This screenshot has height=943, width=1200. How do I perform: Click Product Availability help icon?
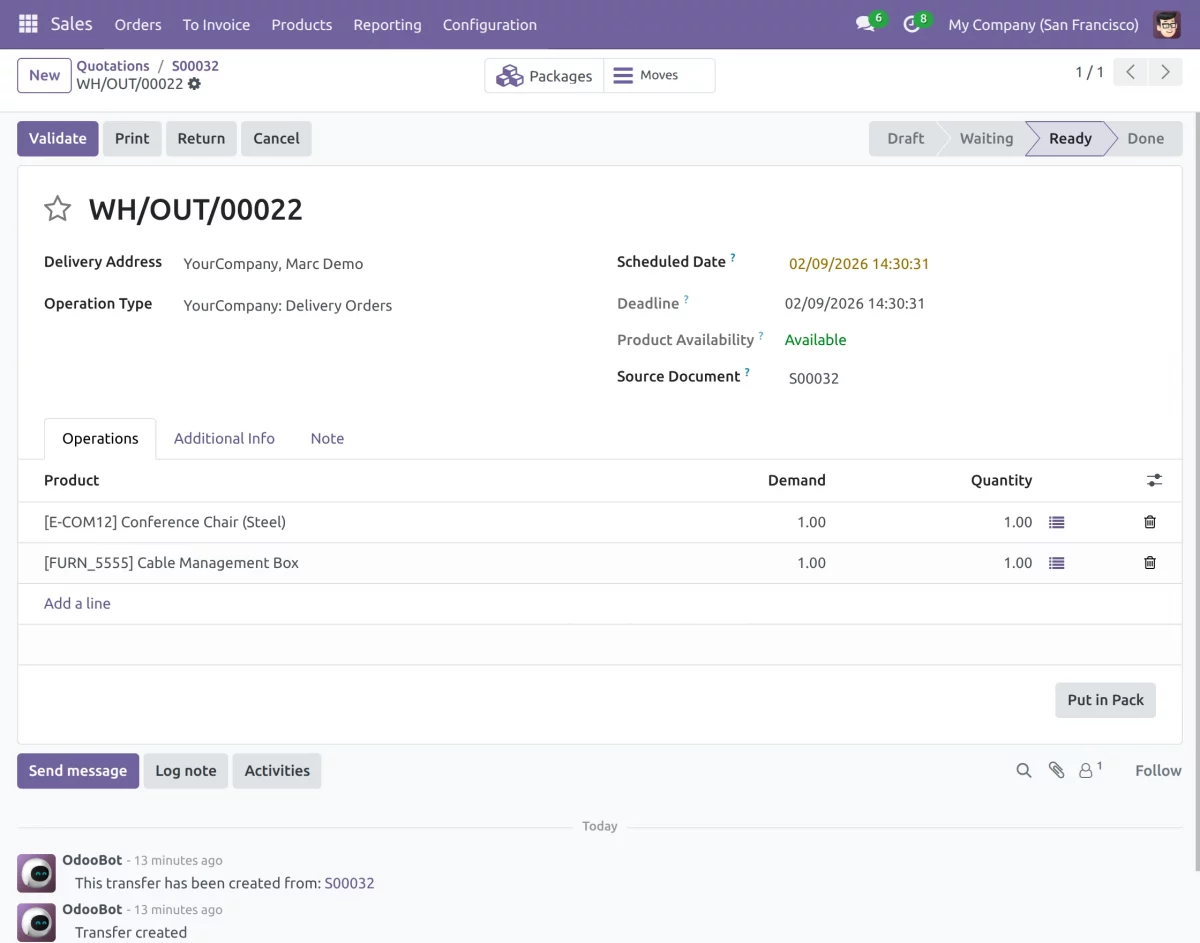point(761,336)
